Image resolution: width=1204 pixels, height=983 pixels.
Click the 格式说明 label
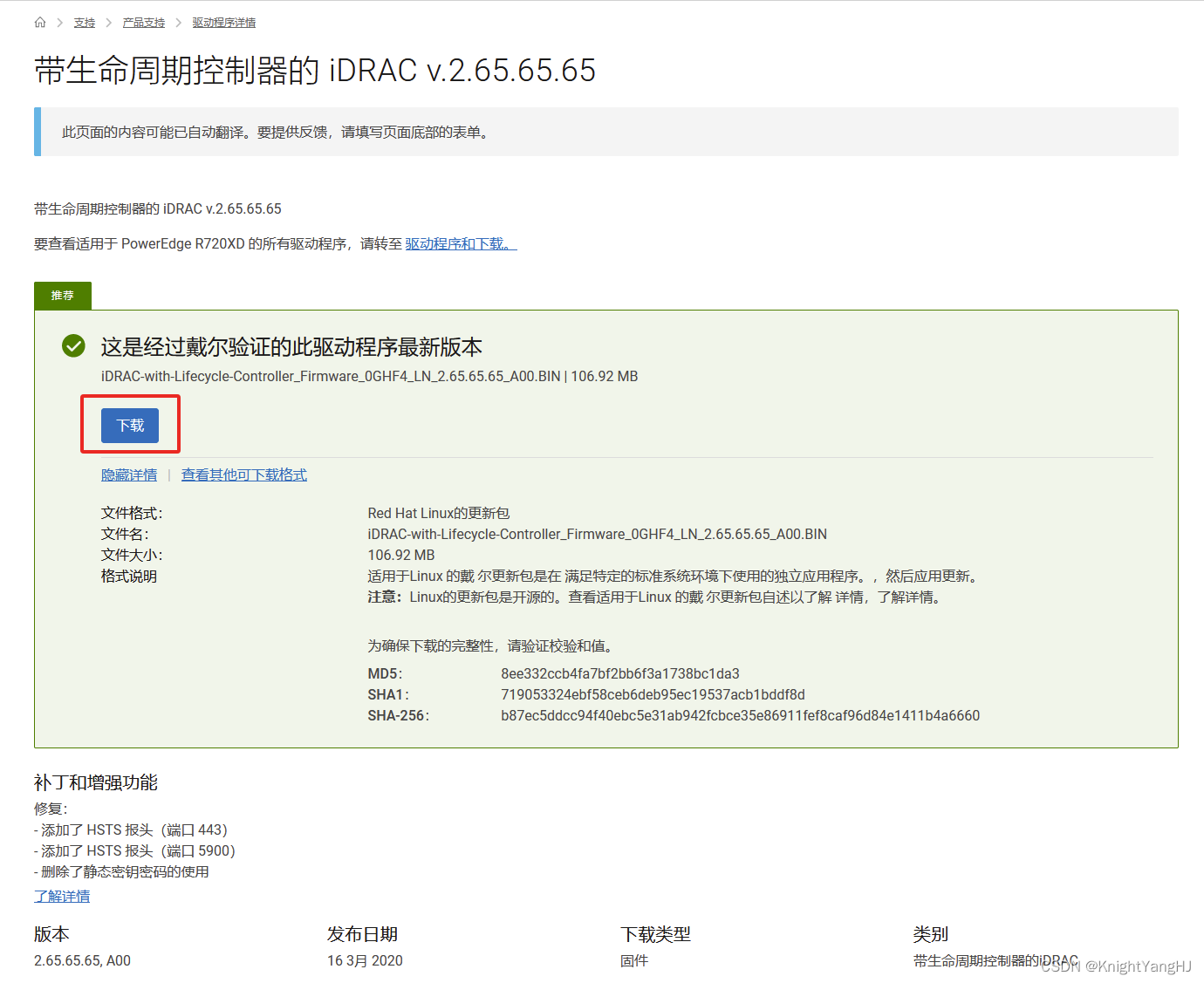click(129, 577)
